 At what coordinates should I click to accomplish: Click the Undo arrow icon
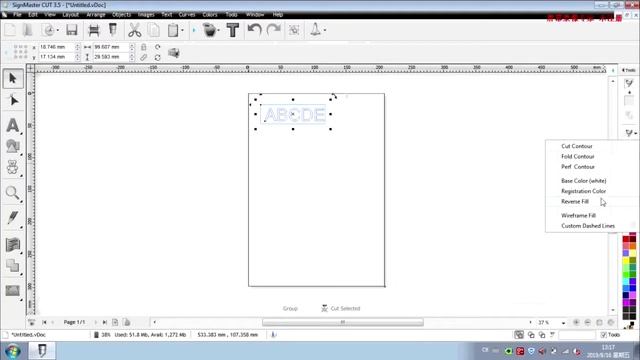[254, 30]
